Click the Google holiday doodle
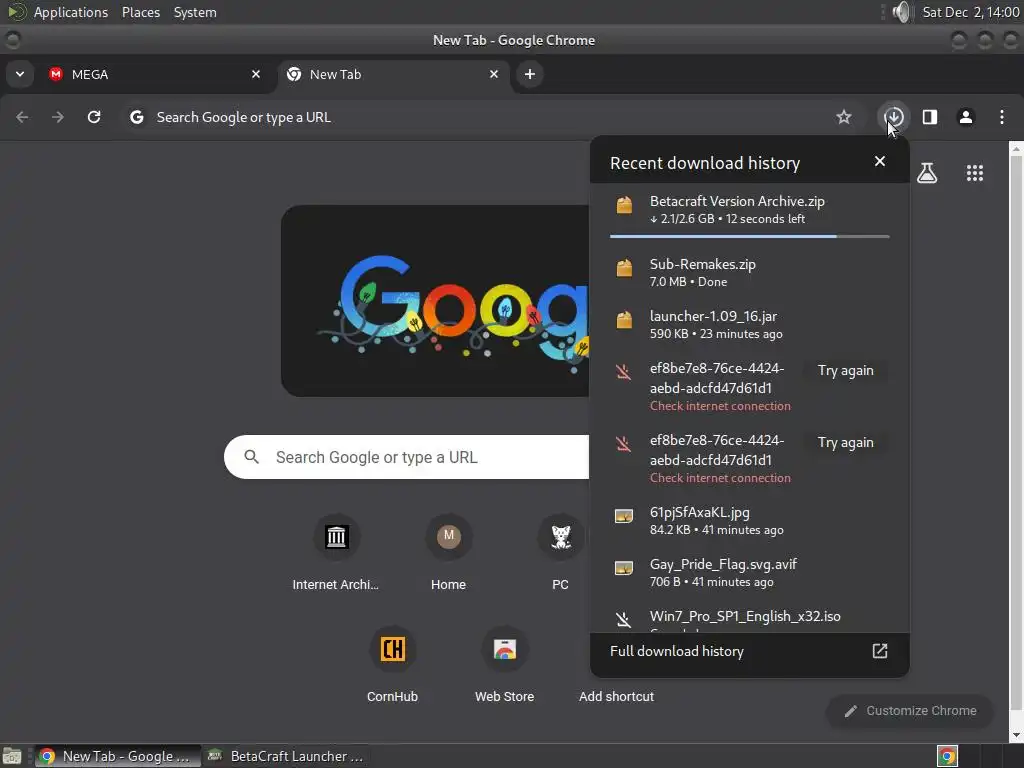The image size is (1024, 768). tap(435, 301)
